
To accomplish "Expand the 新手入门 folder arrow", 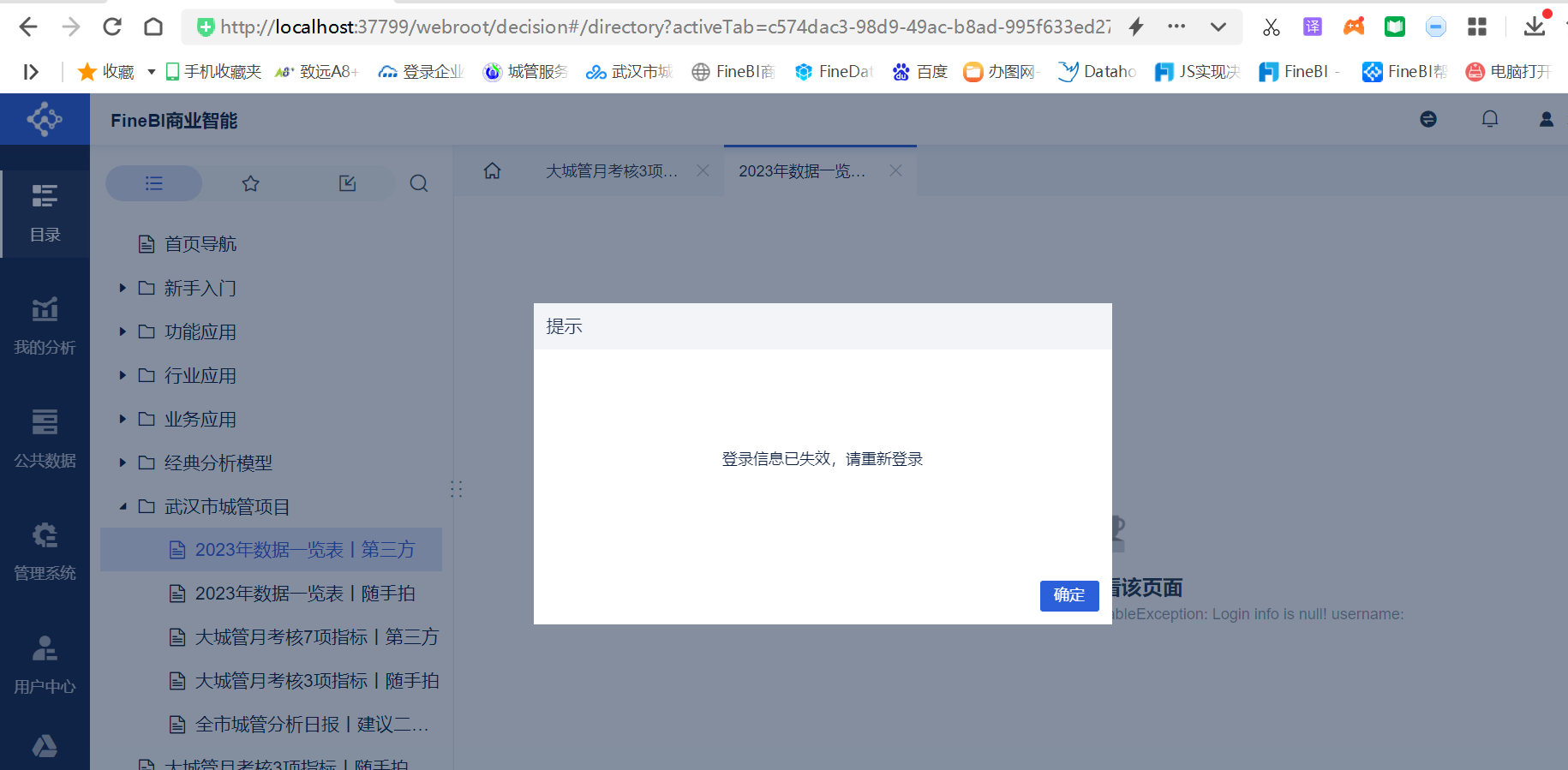I will pos(123,288).
